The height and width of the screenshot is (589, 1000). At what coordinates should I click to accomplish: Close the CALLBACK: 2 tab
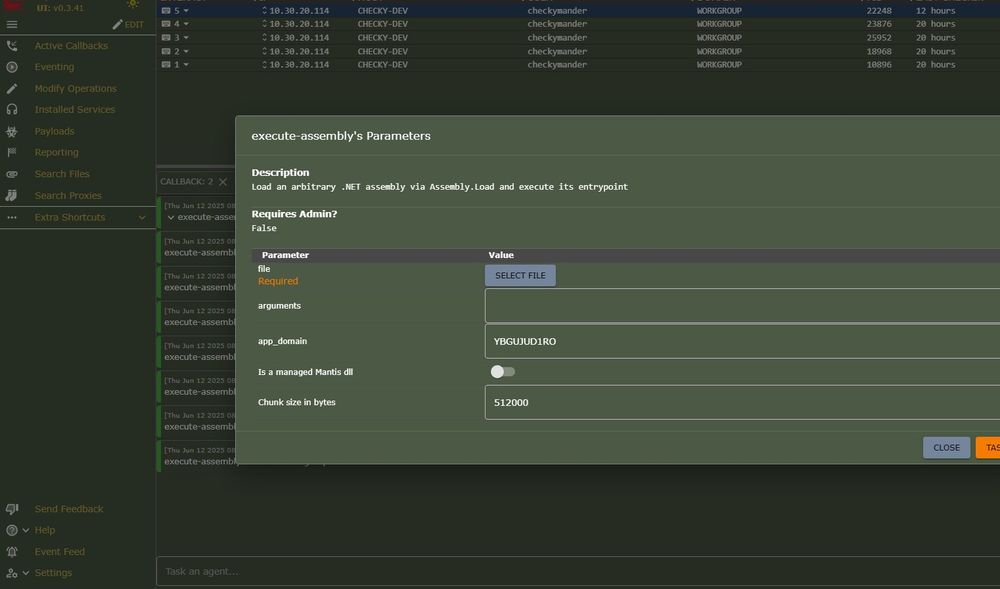click(x=223, y=182)
